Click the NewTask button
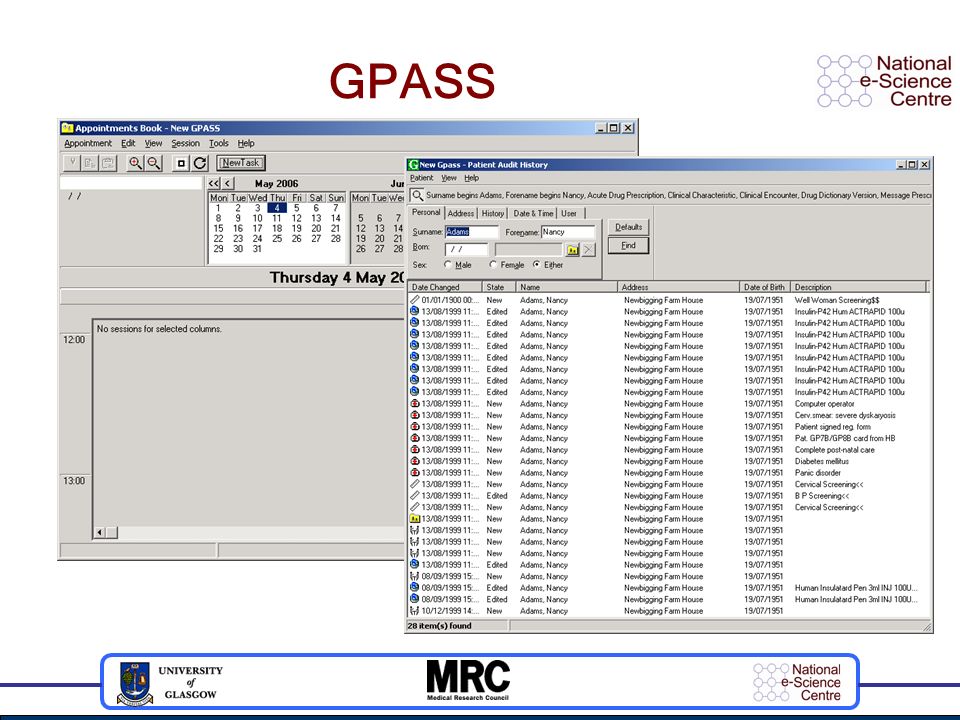 (241, 163)
